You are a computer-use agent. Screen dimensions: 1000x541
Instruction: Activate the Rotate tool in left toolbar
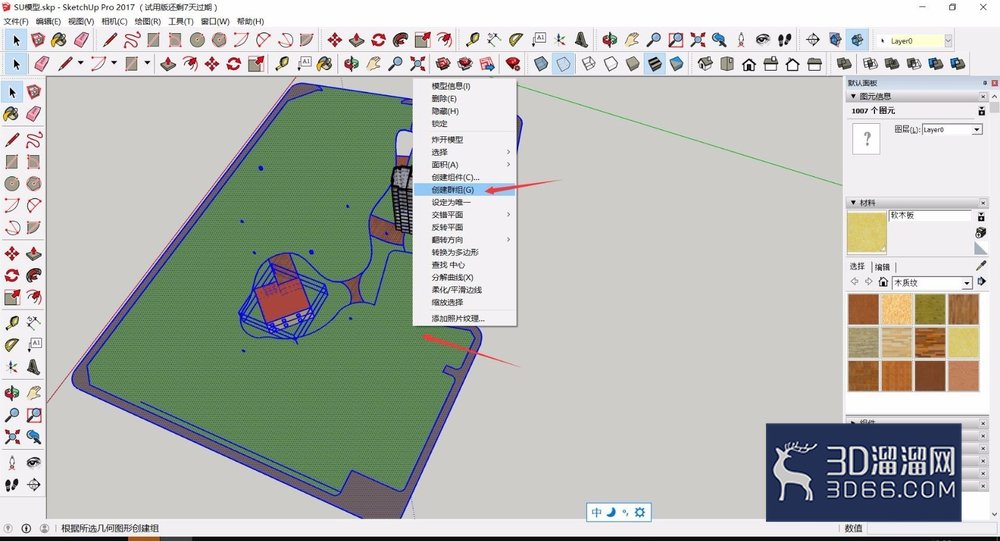(x=11, y=276)
